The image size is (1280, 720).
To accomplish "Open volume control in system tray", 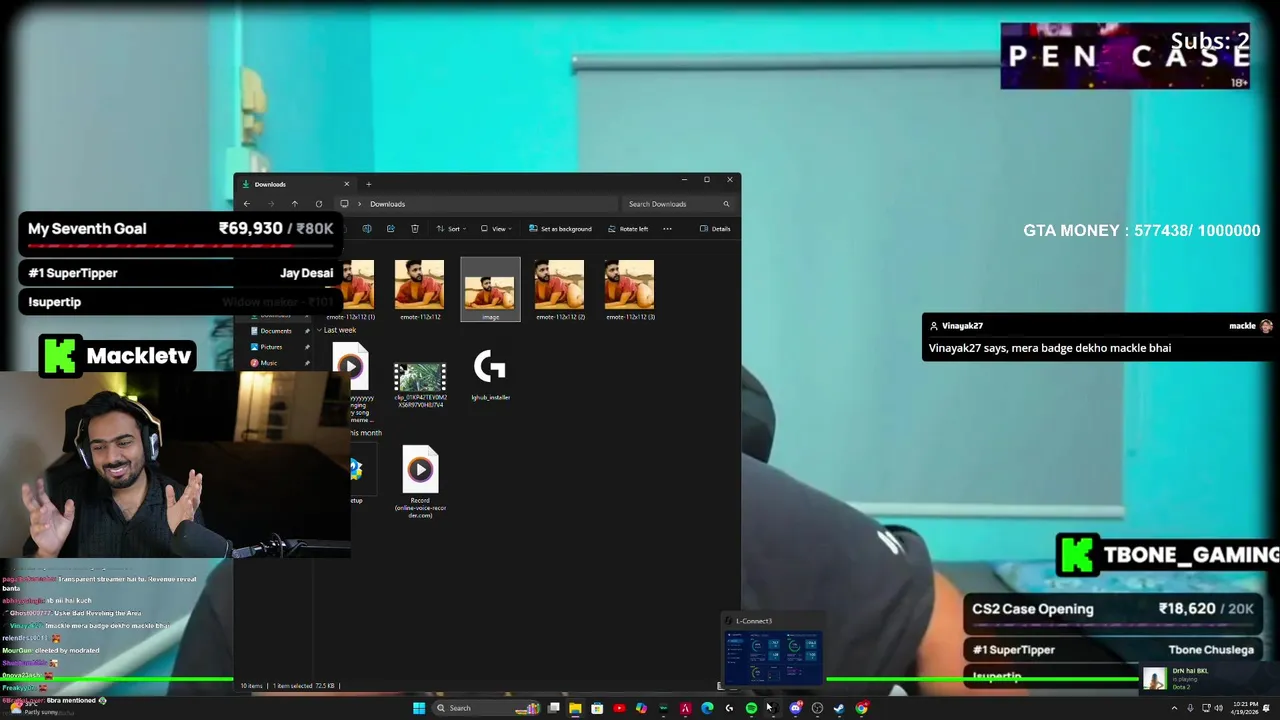I will [1219, 708].
